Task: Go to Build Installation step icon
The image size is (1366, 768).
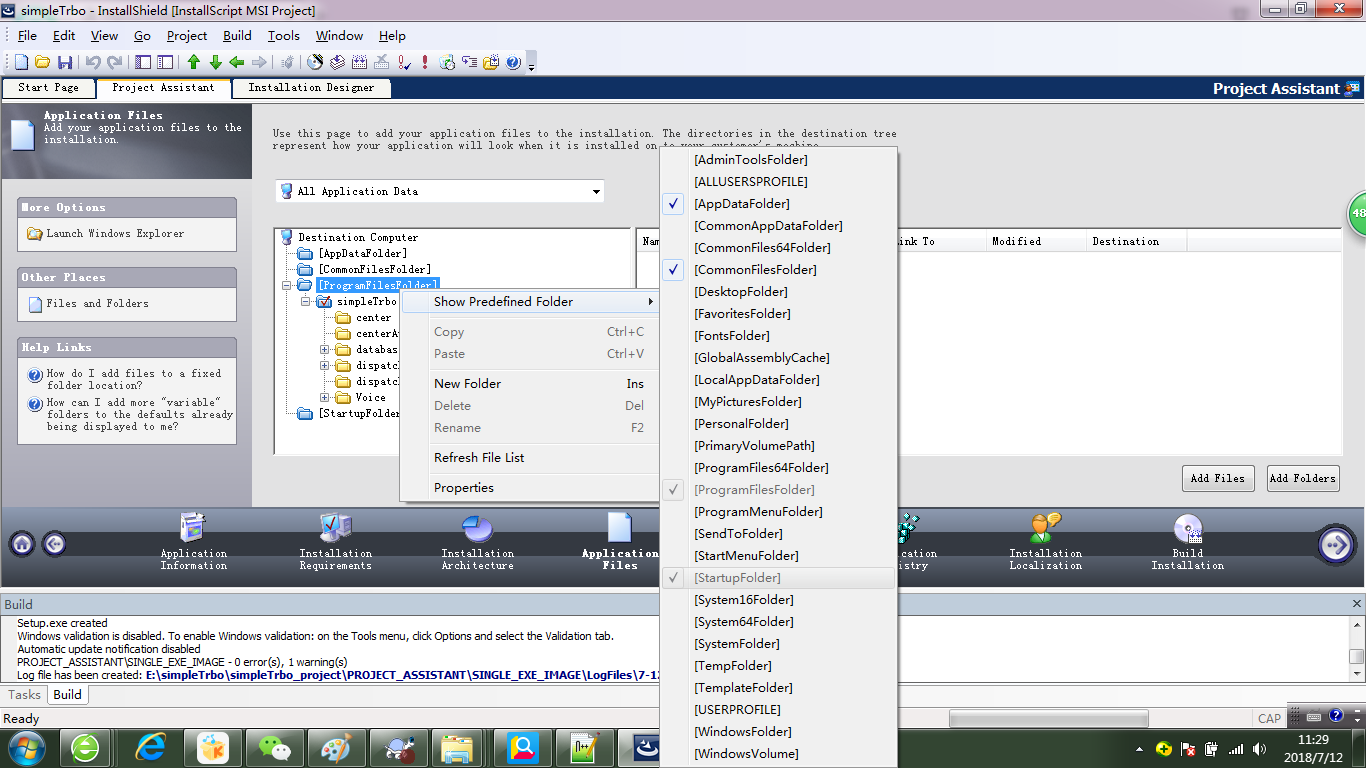Action: click(x=1187, y=527)
